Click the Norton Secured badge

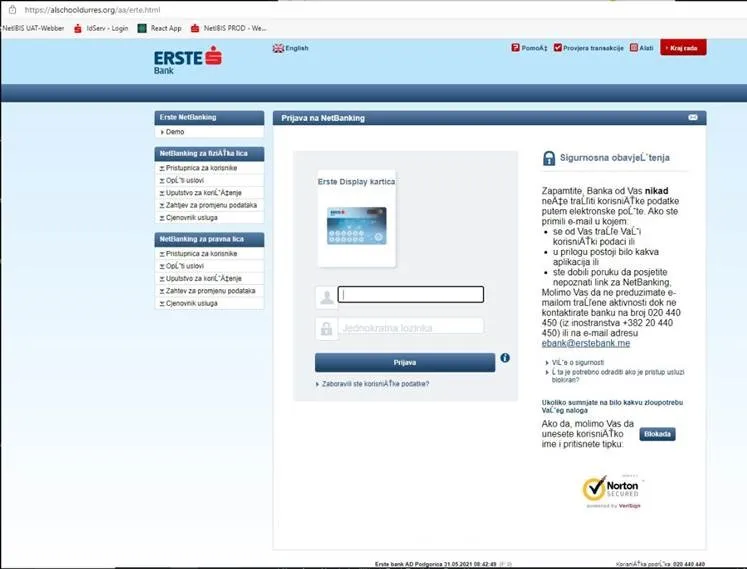tap(613, 491)
